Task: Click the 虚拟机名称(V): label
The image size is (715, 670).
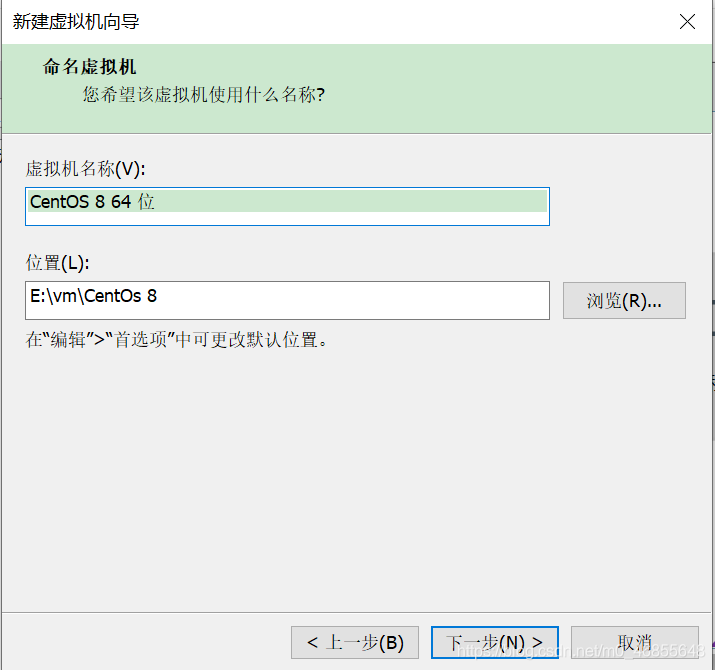Action: click(x=85, y=169)
